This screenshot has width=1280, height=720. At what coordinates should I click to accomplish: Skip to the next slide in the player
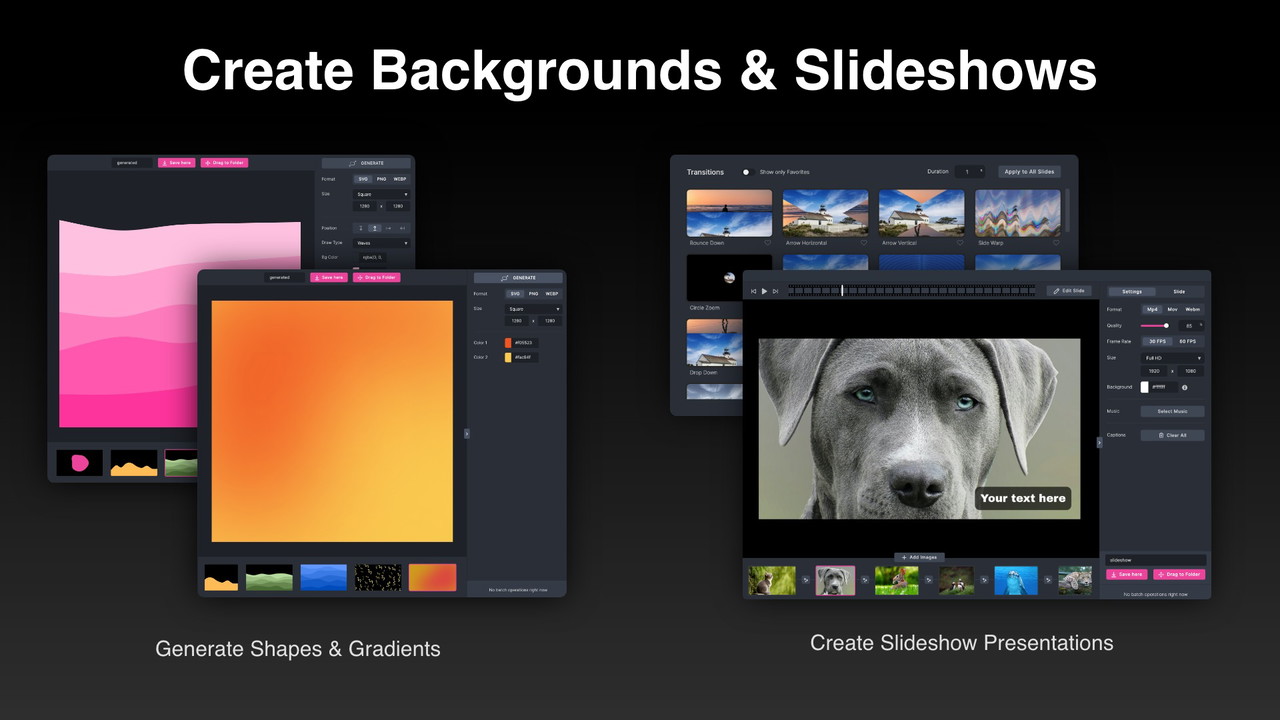coord(775,291)
